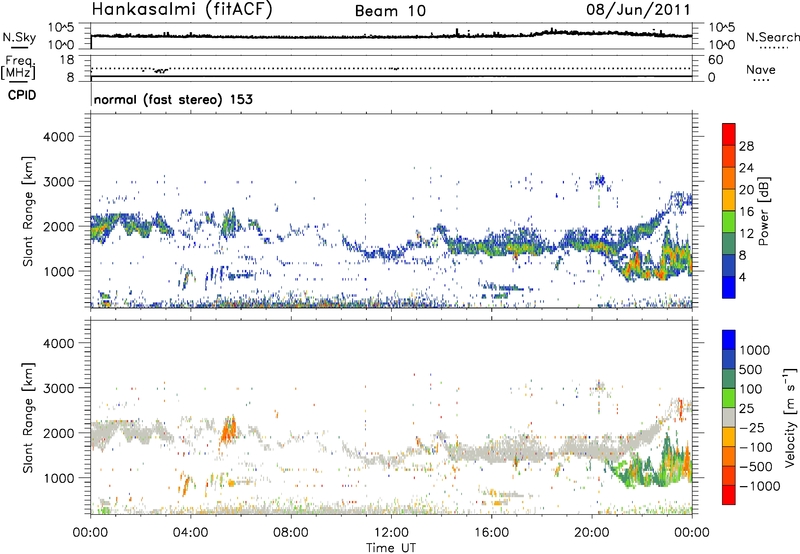This screenshot has width=800, height=554.
Task: Pick the light green 25–100 velocity segment
Action: (x=729, y=398)
